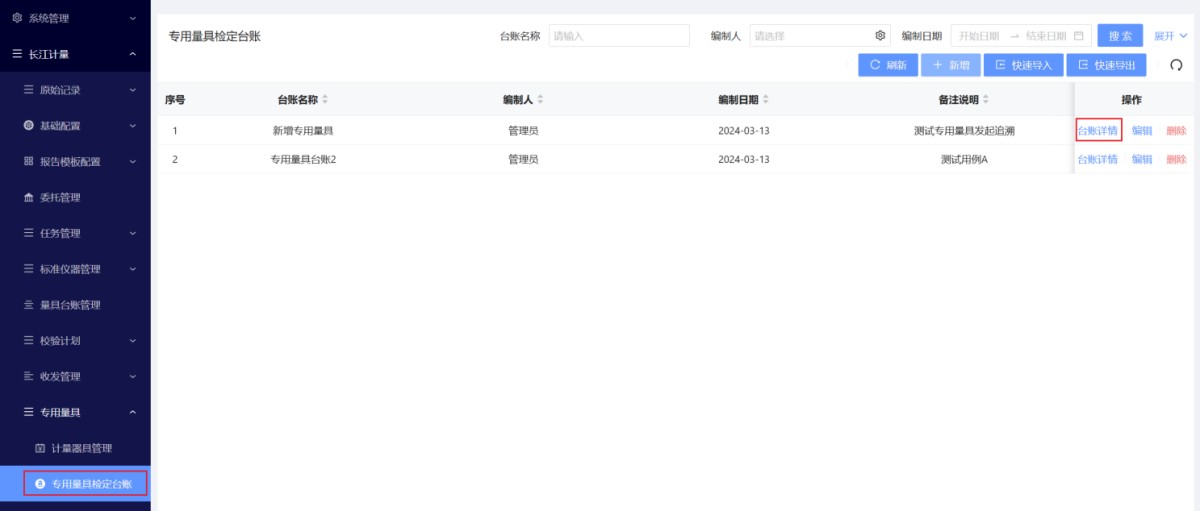Click 编辑 for 专用量具台账2 row

1142,160
